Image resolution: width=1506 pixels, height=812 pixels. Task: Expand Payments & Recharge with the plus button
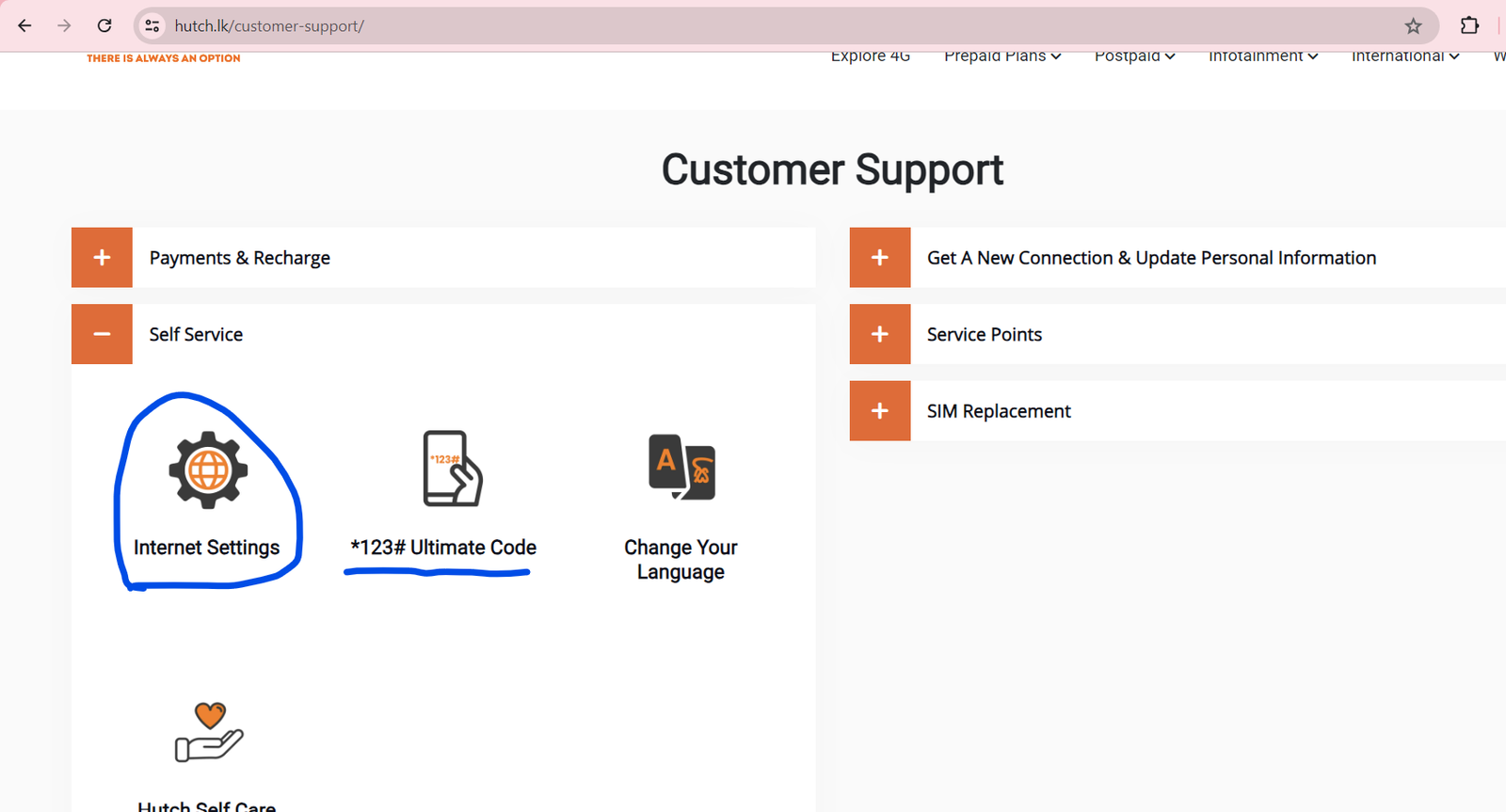coord(102,257)
